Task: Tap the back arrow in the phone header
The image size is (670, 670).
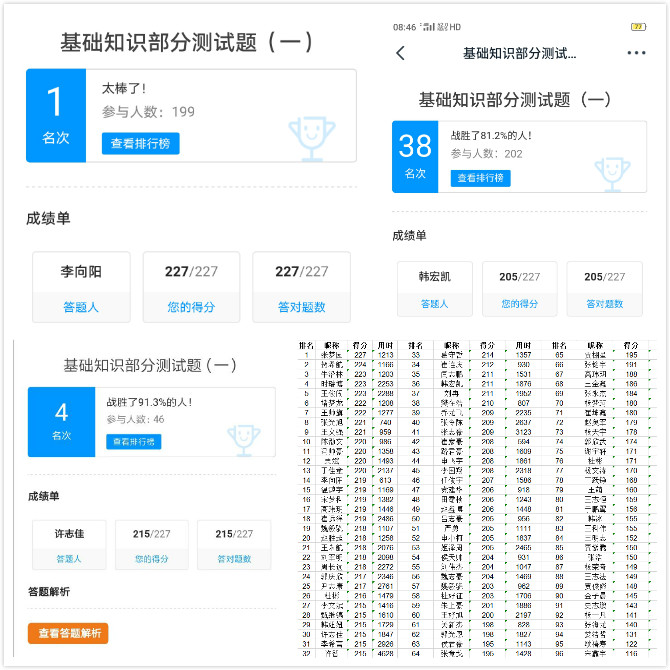Action: pyautogui.click(x=401, y=53)
